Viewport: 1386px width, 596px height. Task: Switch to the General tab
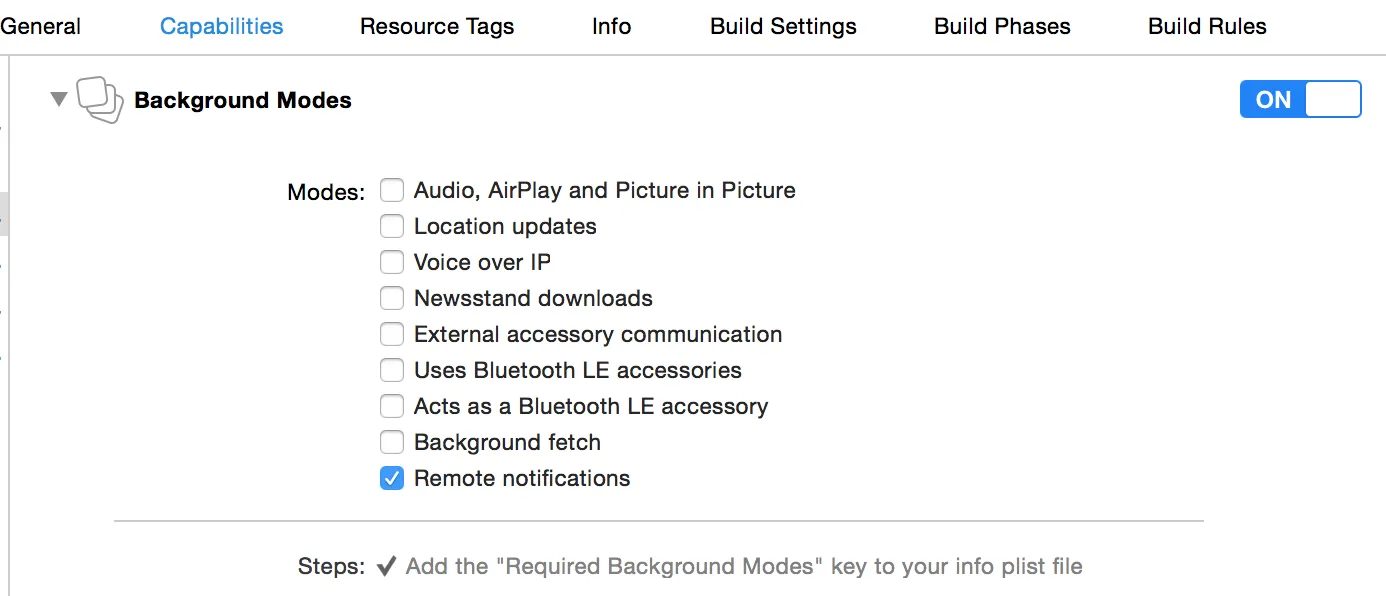coord(41,27)
